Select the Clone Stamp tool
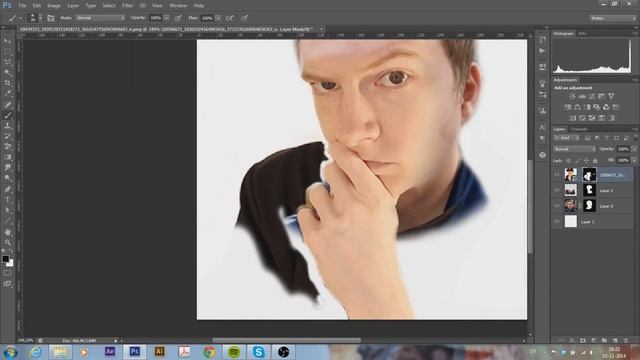The width and height of the screenshot is (640, 360). pos(7,126)
